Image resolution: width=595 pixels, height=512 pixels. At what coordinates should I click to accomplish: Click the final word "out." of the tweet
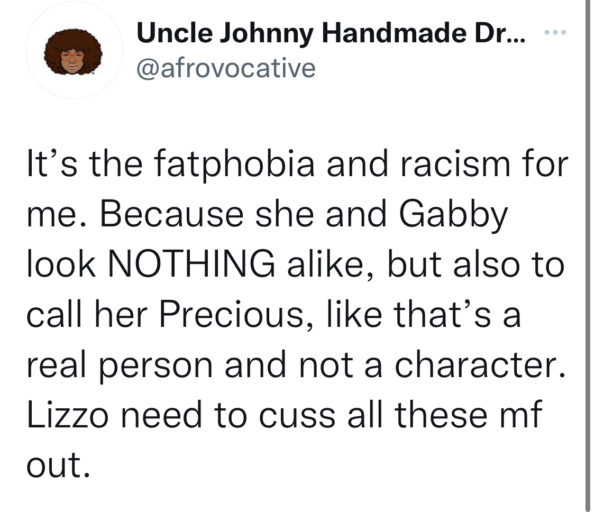tap(58, 466)
